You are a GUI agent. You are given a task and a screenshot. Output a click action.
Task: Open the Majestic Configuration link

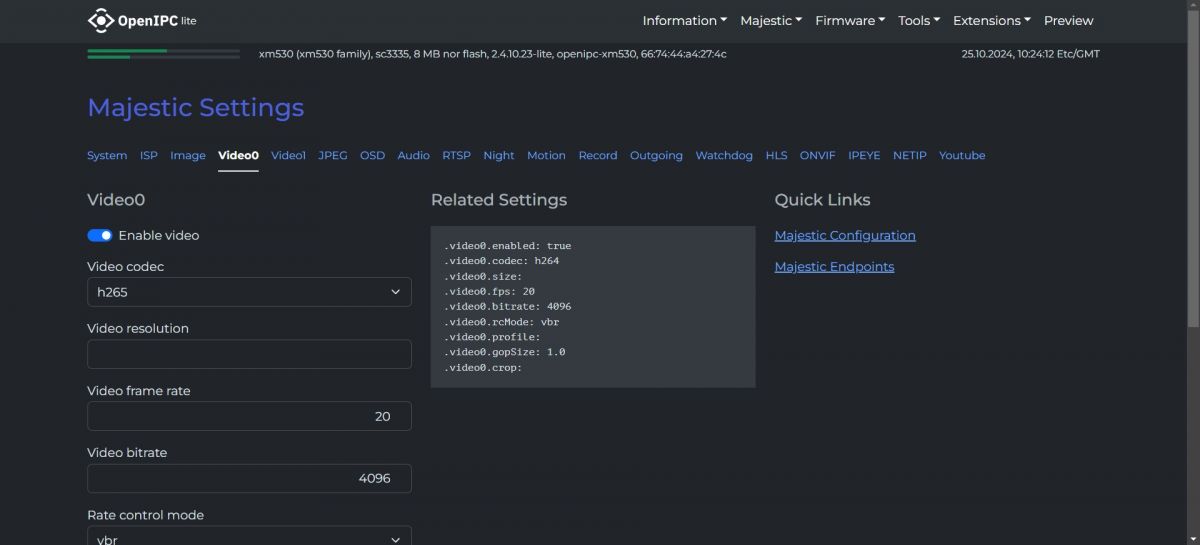point(845,235)
